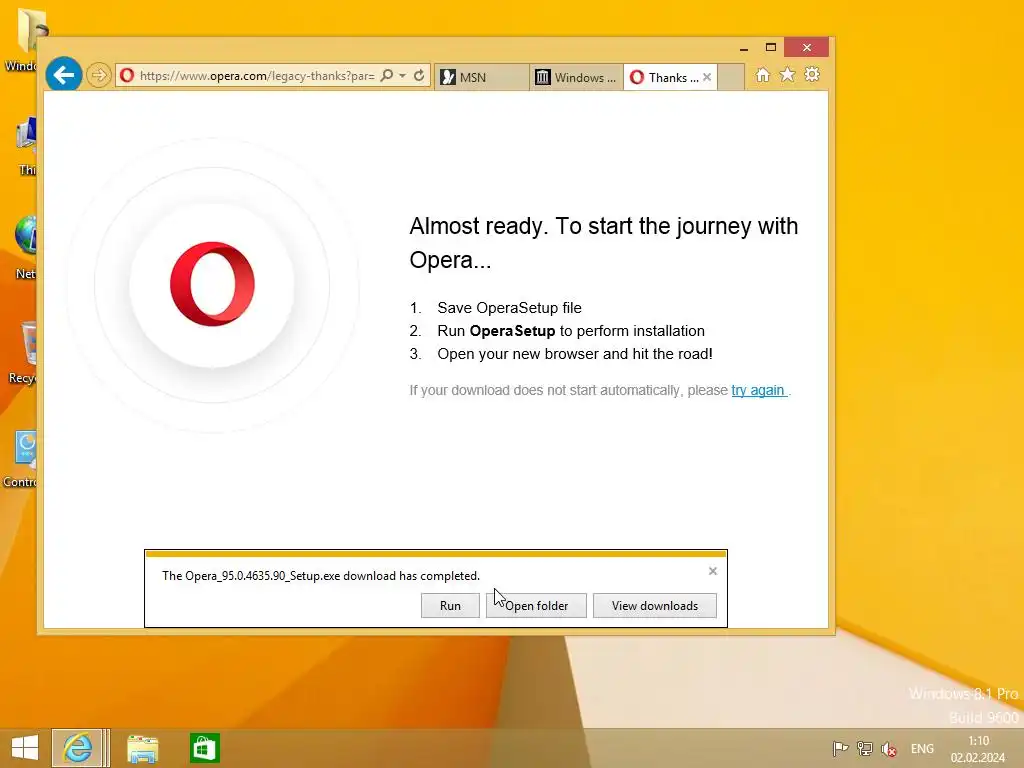Launch Windows Store from taskbar
This screenshot has height=768, width=1024.
[x=204, y=748]
